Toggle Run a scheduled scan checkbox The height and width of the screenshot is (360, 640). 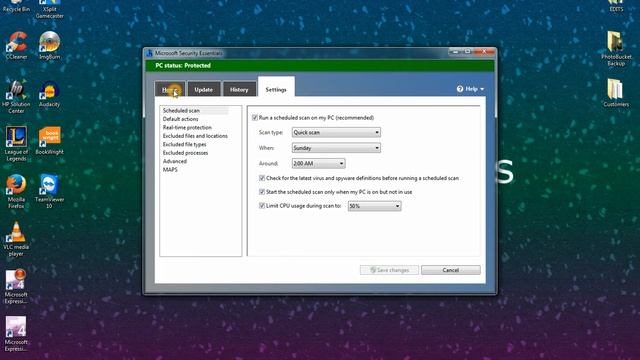(x=255, y=118)
